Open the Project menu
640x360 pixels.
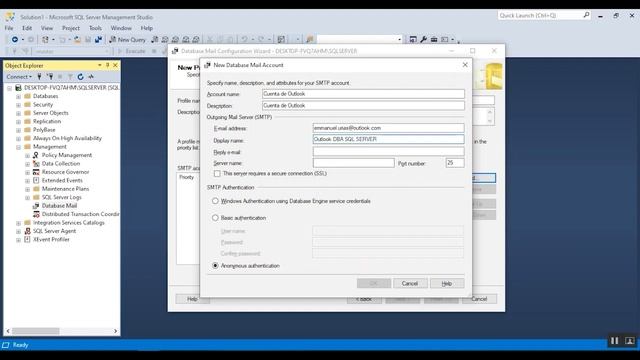(71, 28)
